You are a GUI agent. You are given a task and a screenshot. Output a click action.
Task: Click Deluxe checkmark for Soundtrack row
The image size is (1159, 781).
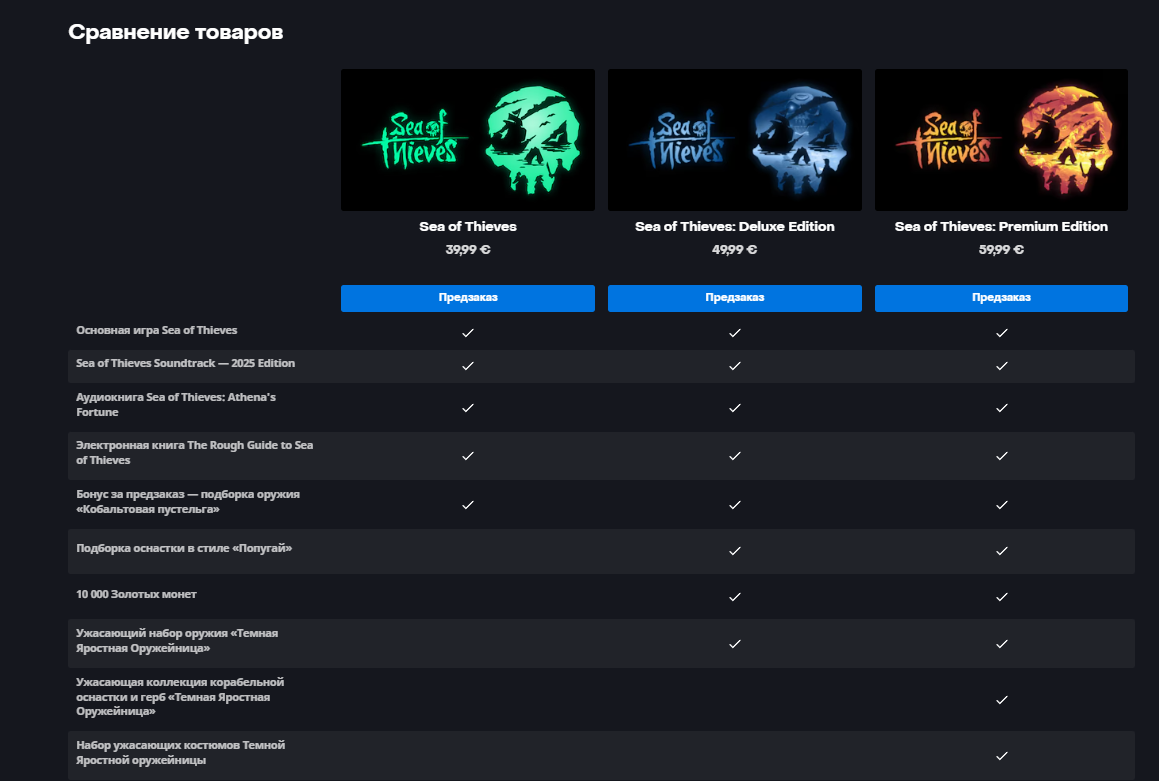pos(735,366)
